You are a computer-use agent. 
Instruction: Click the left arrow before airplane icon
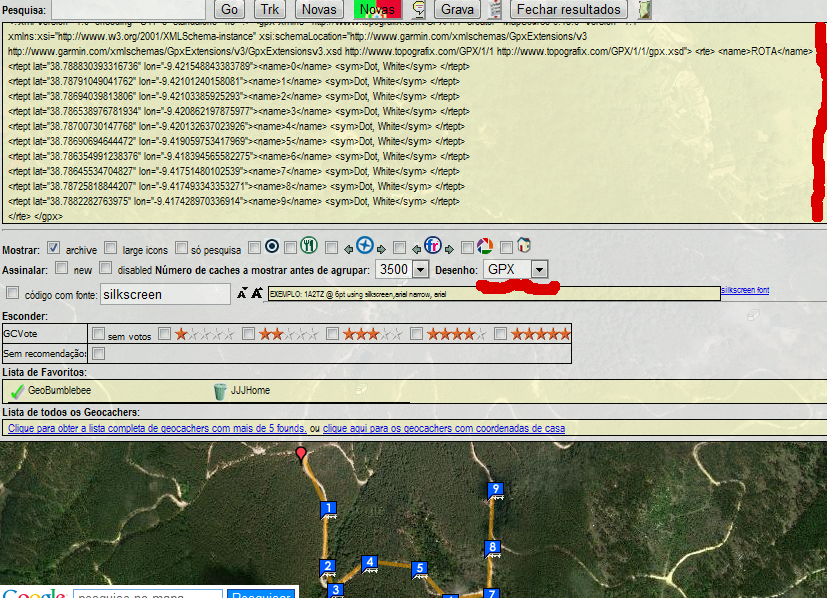tap(348, 249)
